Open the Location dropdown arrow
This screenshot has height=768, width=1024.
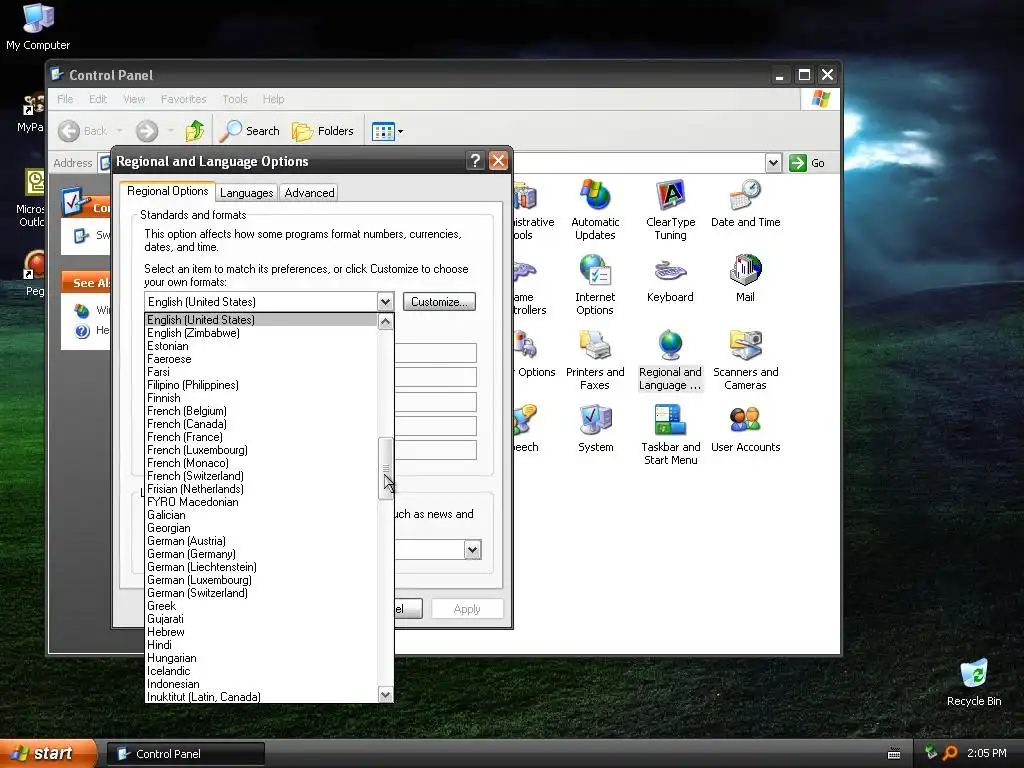(x=473, y=549)
